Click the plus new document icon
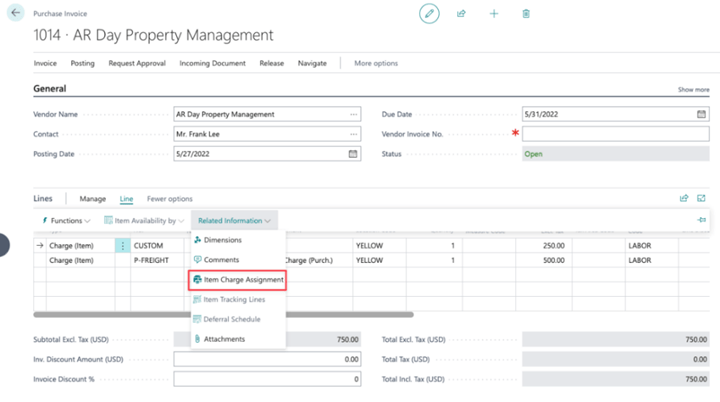 coord(494,14)
